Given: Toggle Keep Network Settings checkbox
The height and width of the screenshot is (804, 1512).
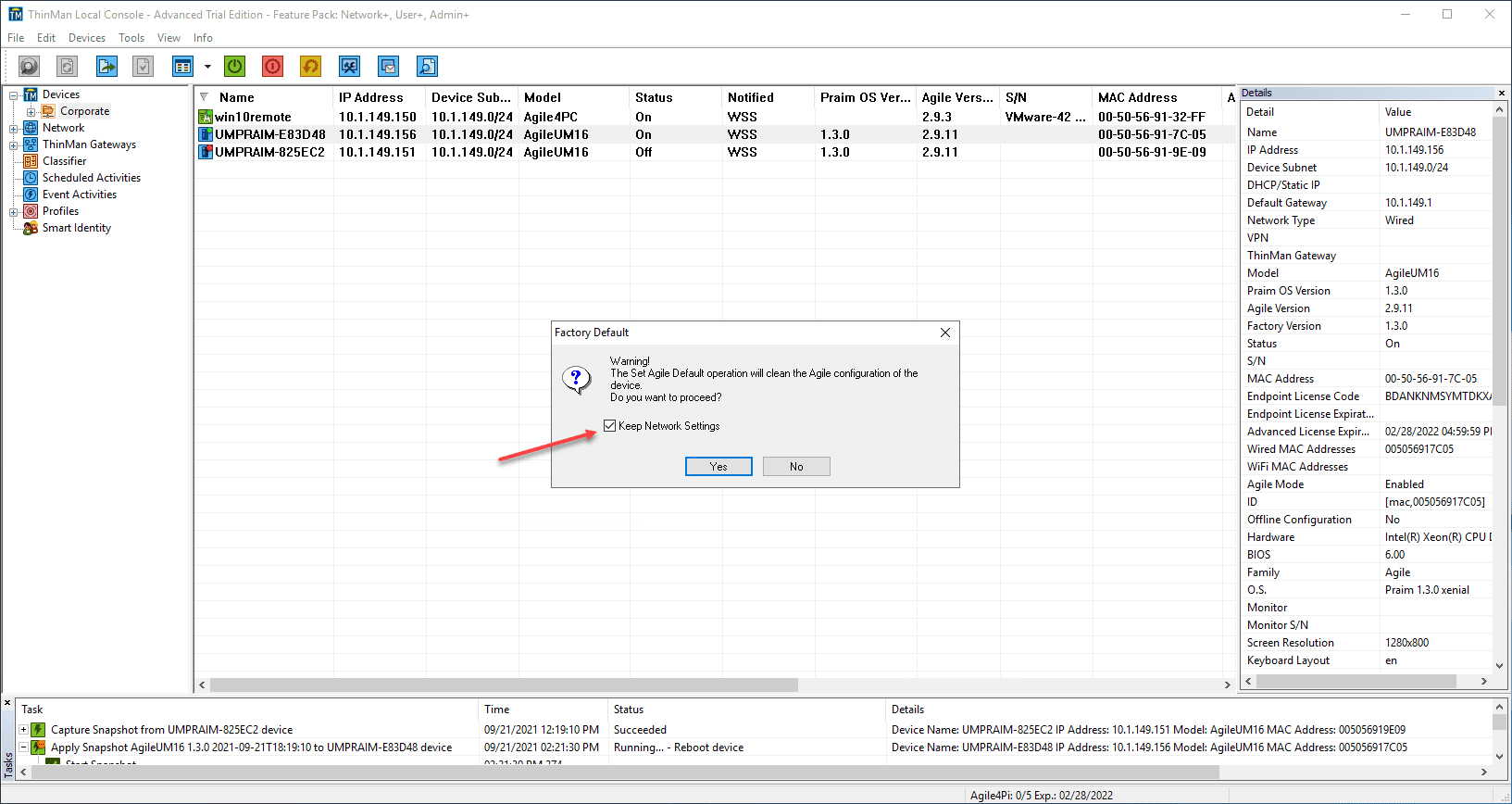Looking at the screenshot, I should (609, 426).
